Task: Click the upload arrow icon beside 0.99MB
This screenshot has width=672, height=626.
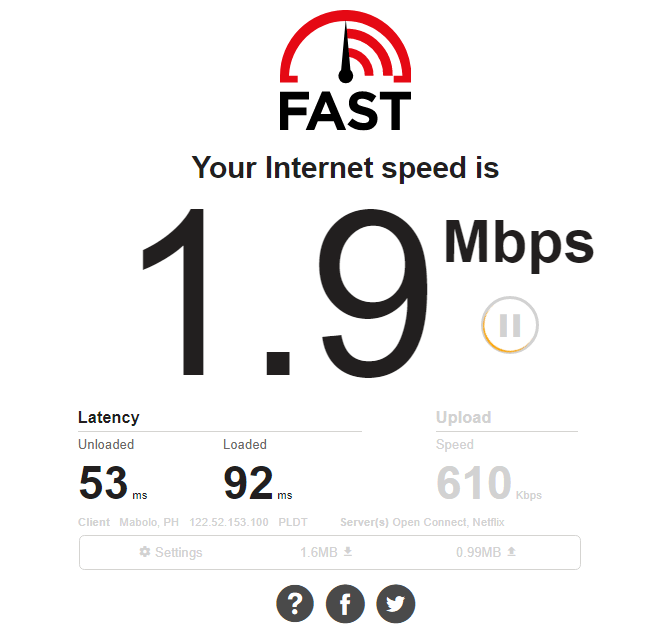Action: [x=511, y=551]
